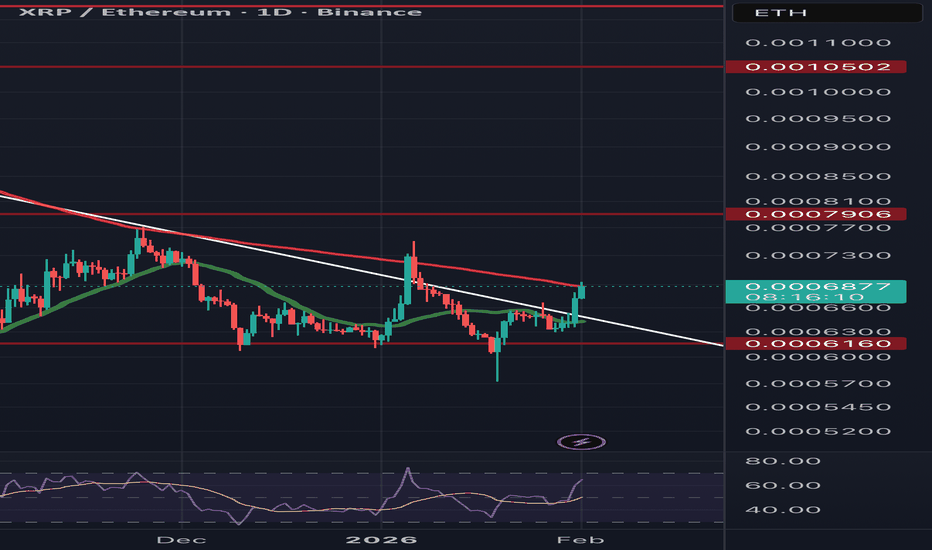
Task: Click the 0.0008500 price axis value
Action: click(x=818, y=177)
